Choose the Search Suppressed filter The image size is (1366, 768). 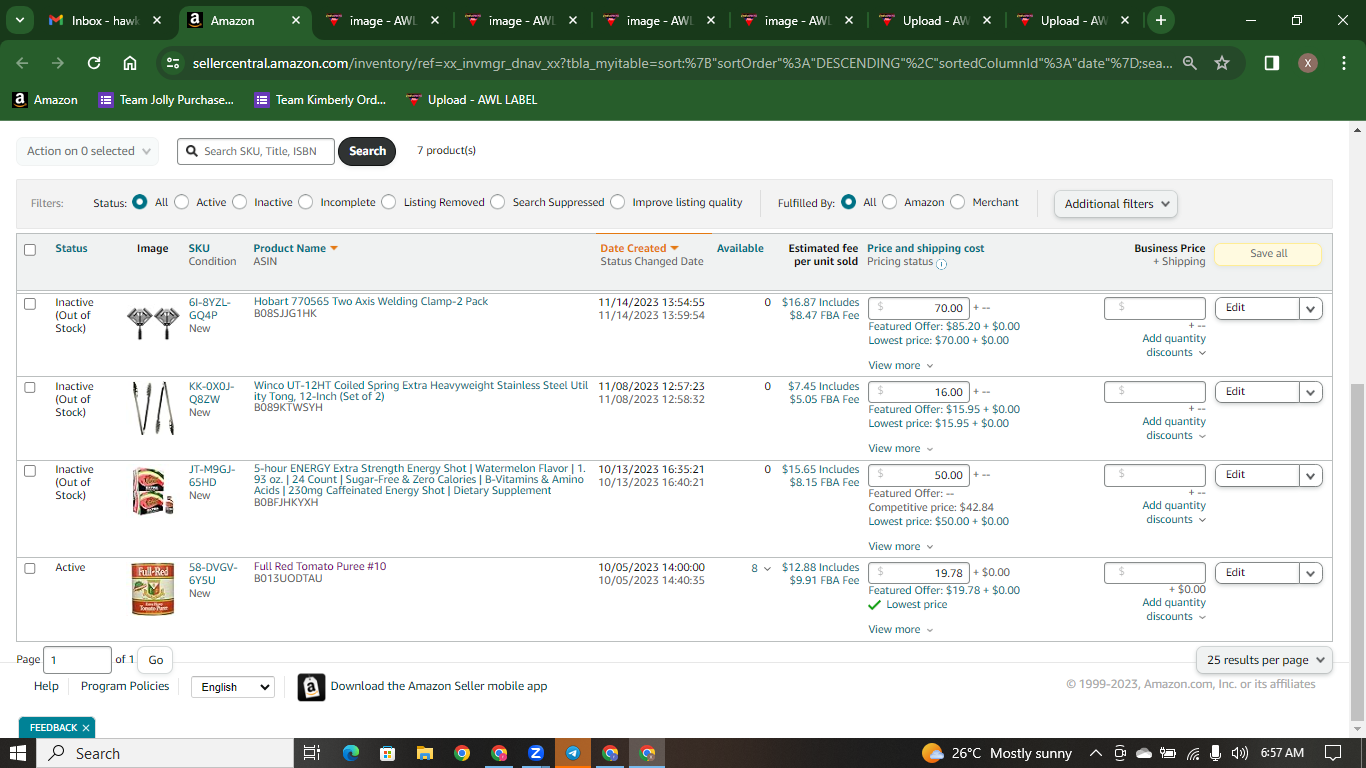(498, 202)
